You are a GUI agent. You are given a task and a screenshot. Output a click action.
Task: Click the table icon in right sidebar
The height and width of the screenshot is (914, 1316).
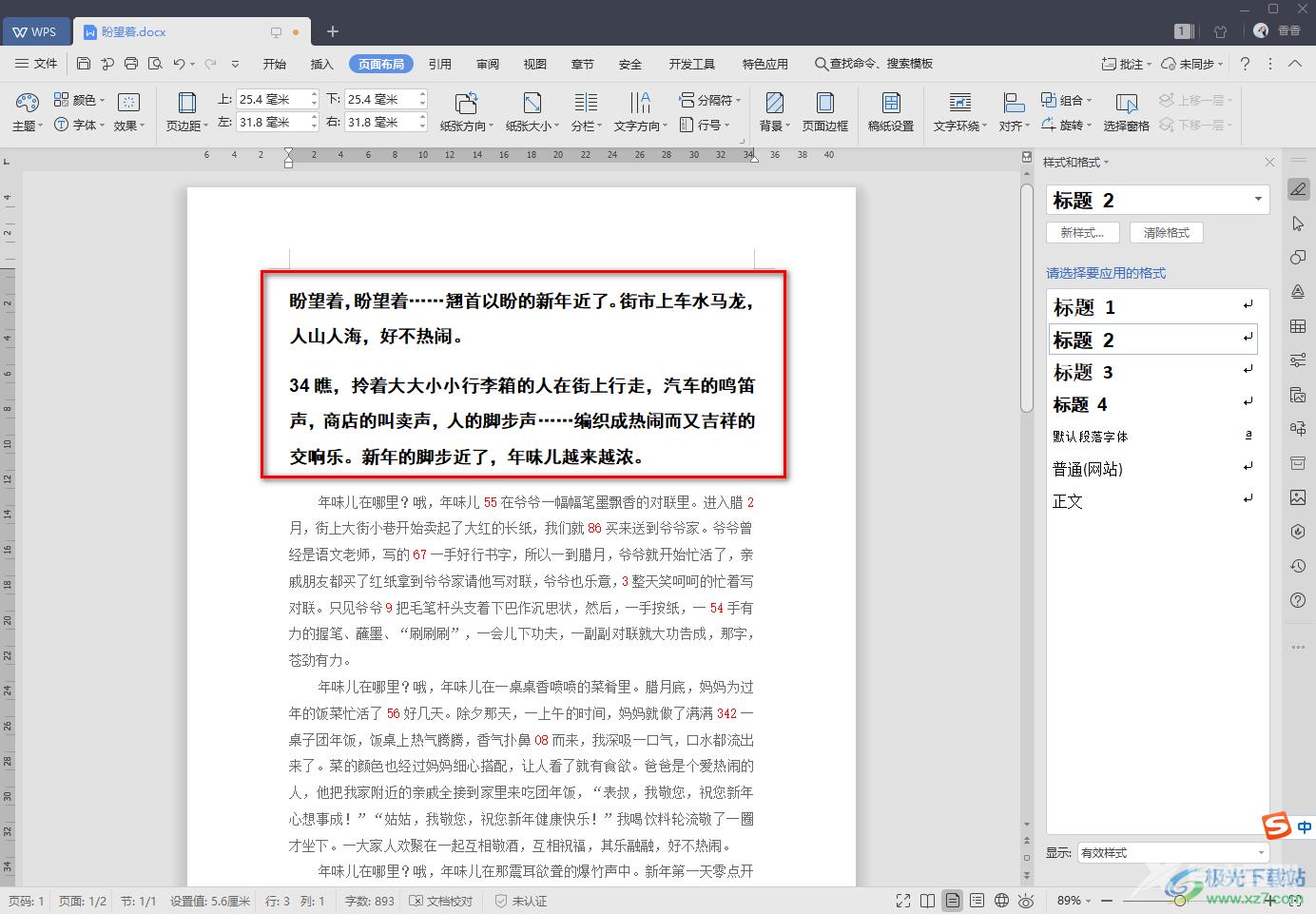pos(1298,326)
